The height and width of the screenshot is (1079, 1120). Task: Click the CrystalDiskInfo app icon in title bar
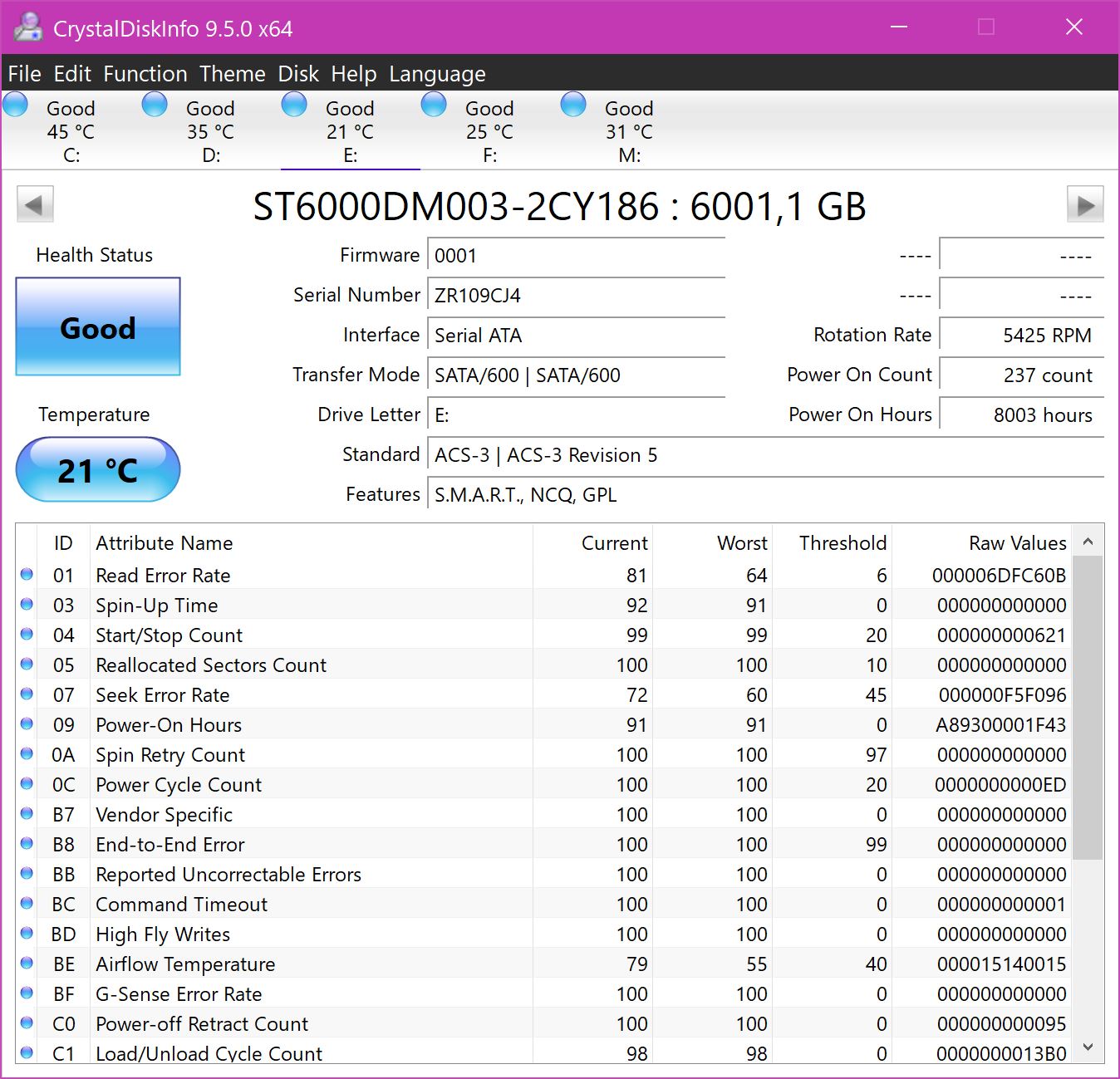pyautogui.click(x=27, y=28)
